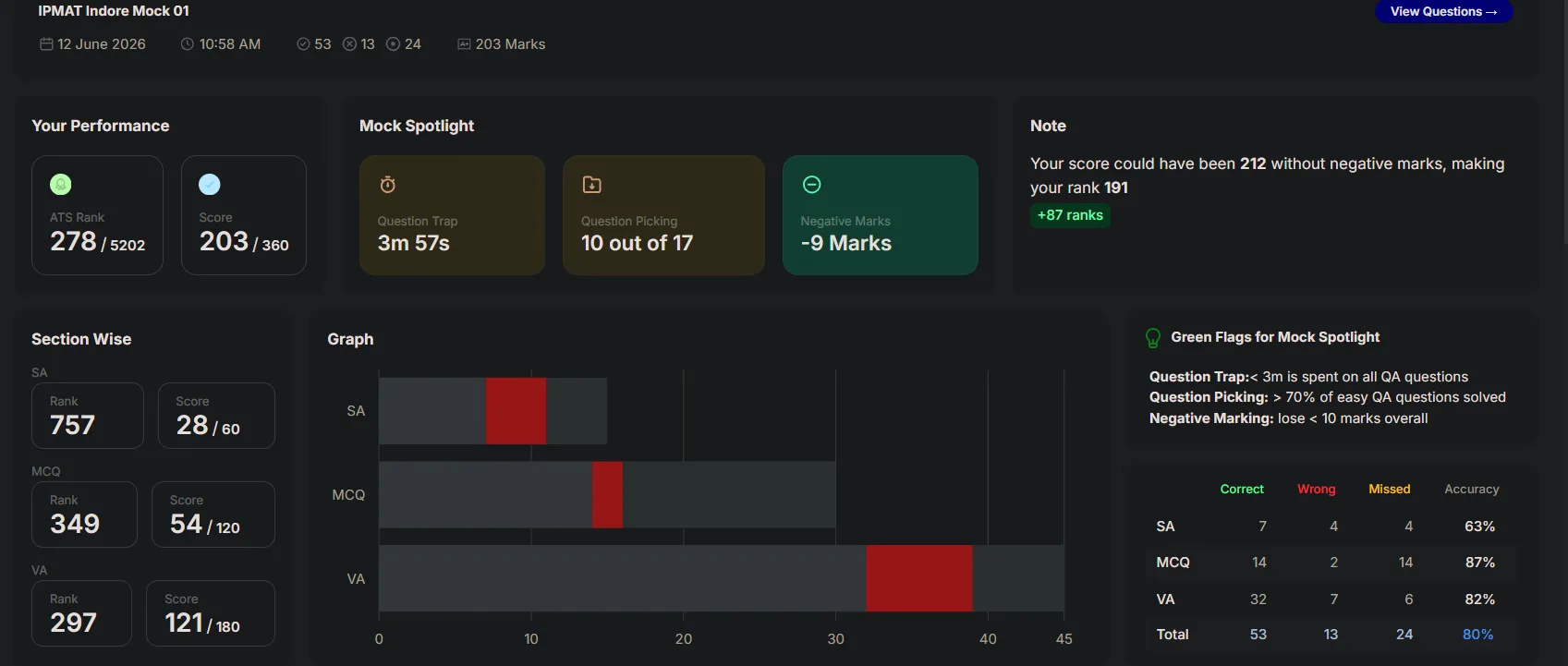Click the overall Score 203 / 360 card
1568x666 pixels.
tap(244, 215)
